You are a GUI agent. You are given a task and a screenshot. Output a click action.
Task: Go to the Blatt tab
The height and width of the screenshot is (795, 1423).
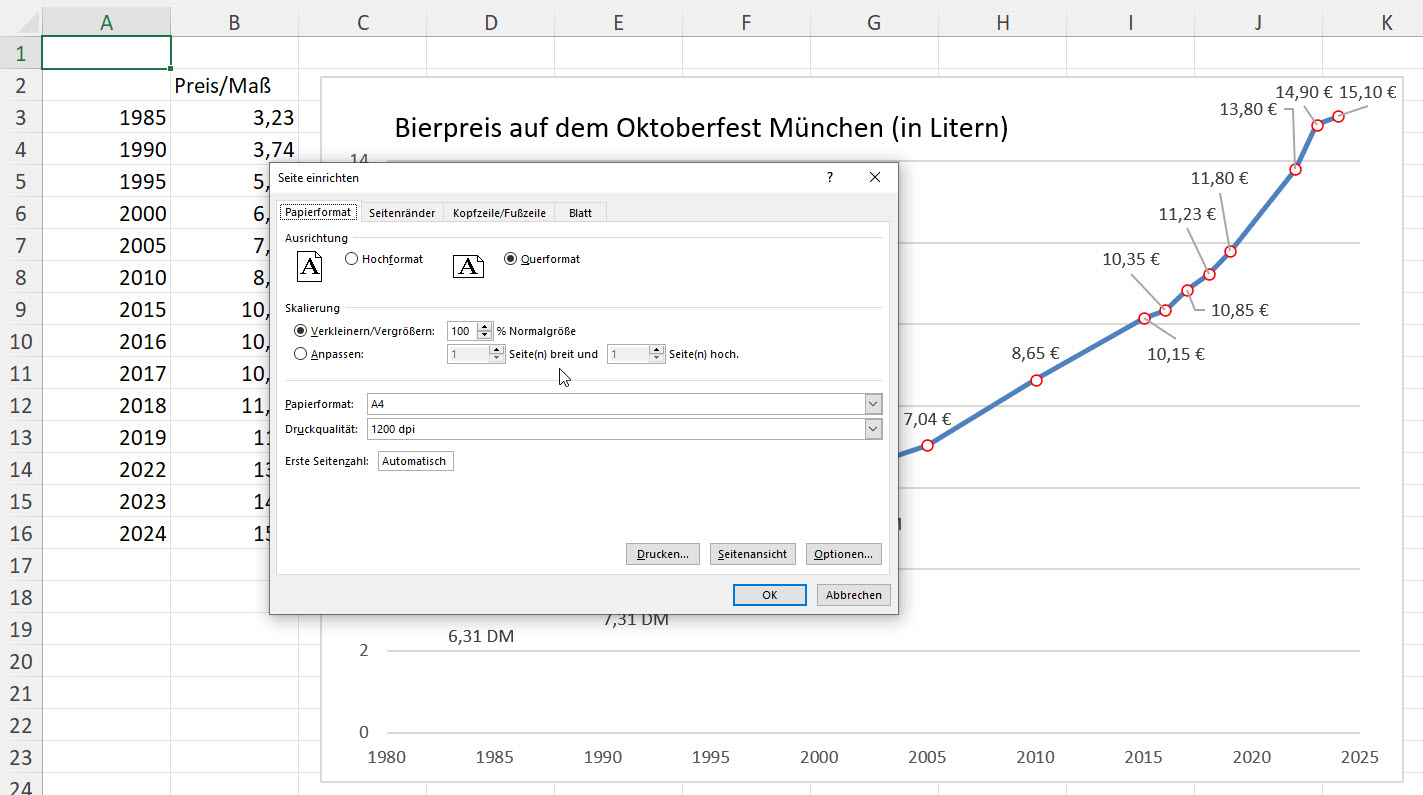[580, 213]
